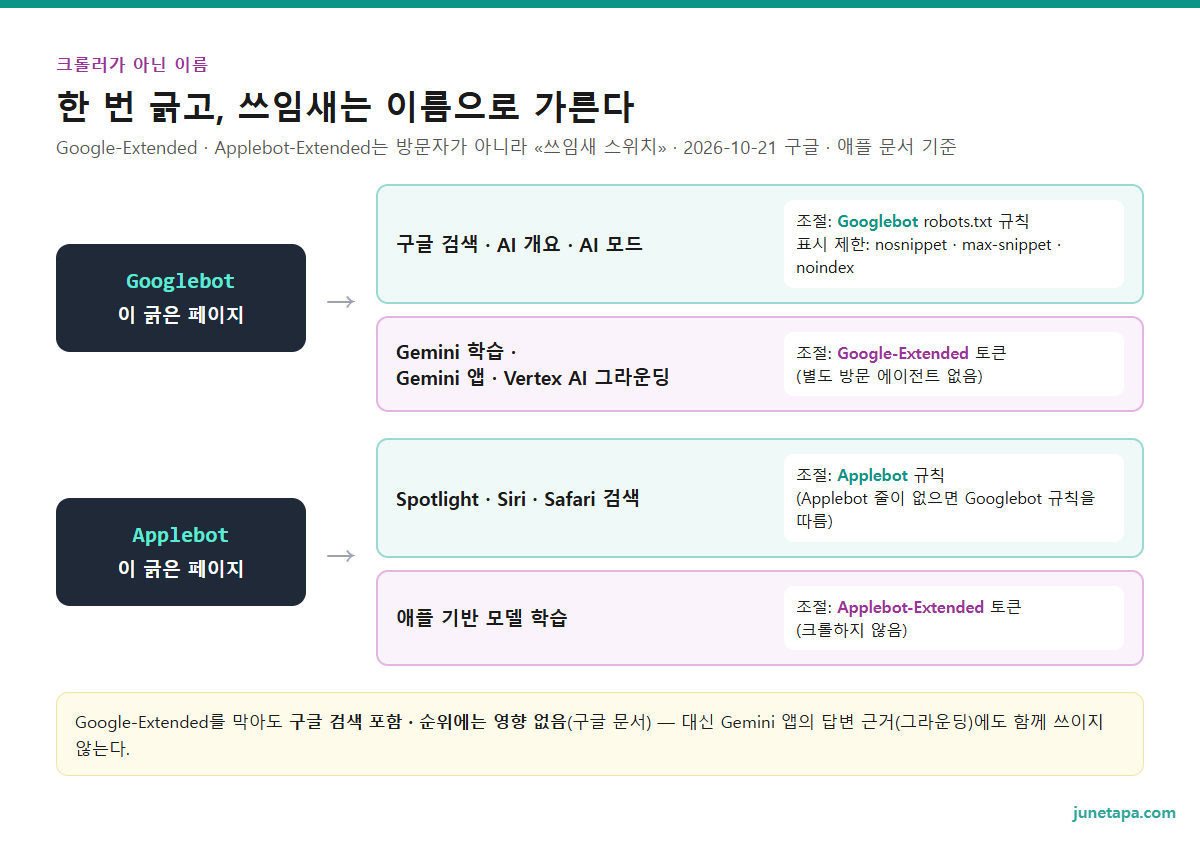Select the dark Applebot source box
This screenshot has height=841, width=1200.
point(181,552)
